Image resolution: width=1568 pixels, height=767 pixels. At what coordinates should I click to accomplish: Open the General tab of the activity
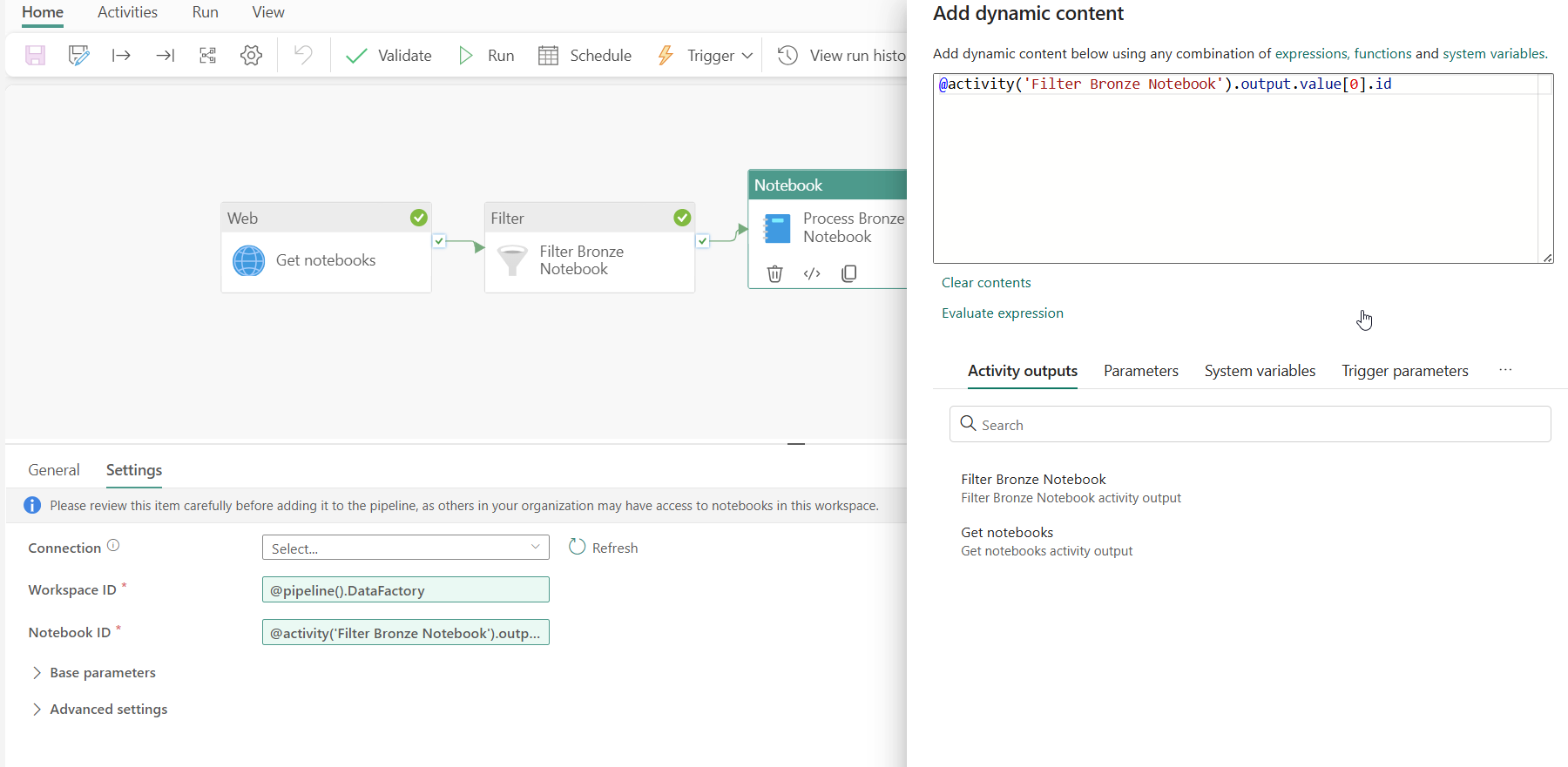click(54, 470)
